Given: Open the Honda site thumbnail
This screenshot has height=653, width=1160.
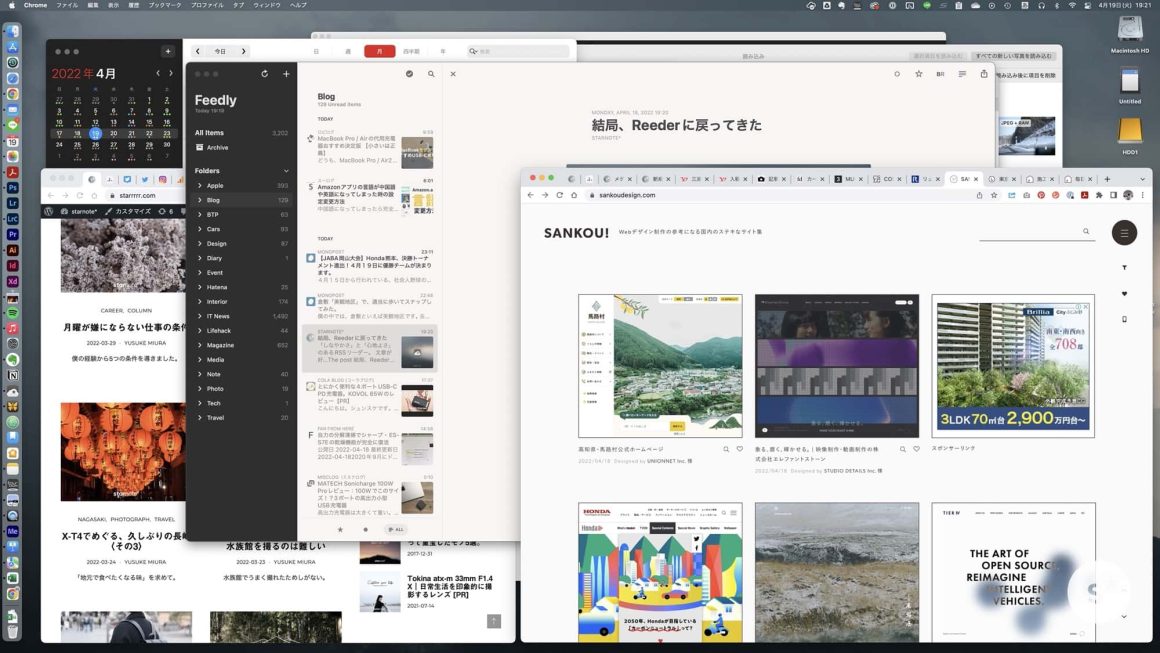Looking at the screenshot, I should pos(660,572).
